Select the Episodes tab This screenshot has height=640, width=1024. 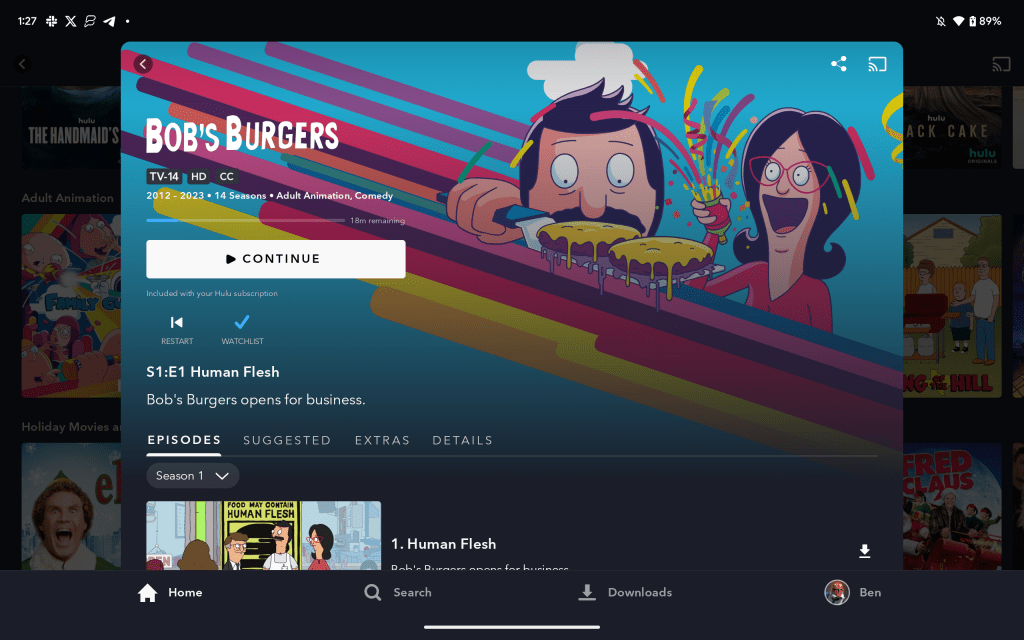pos(184,440)
